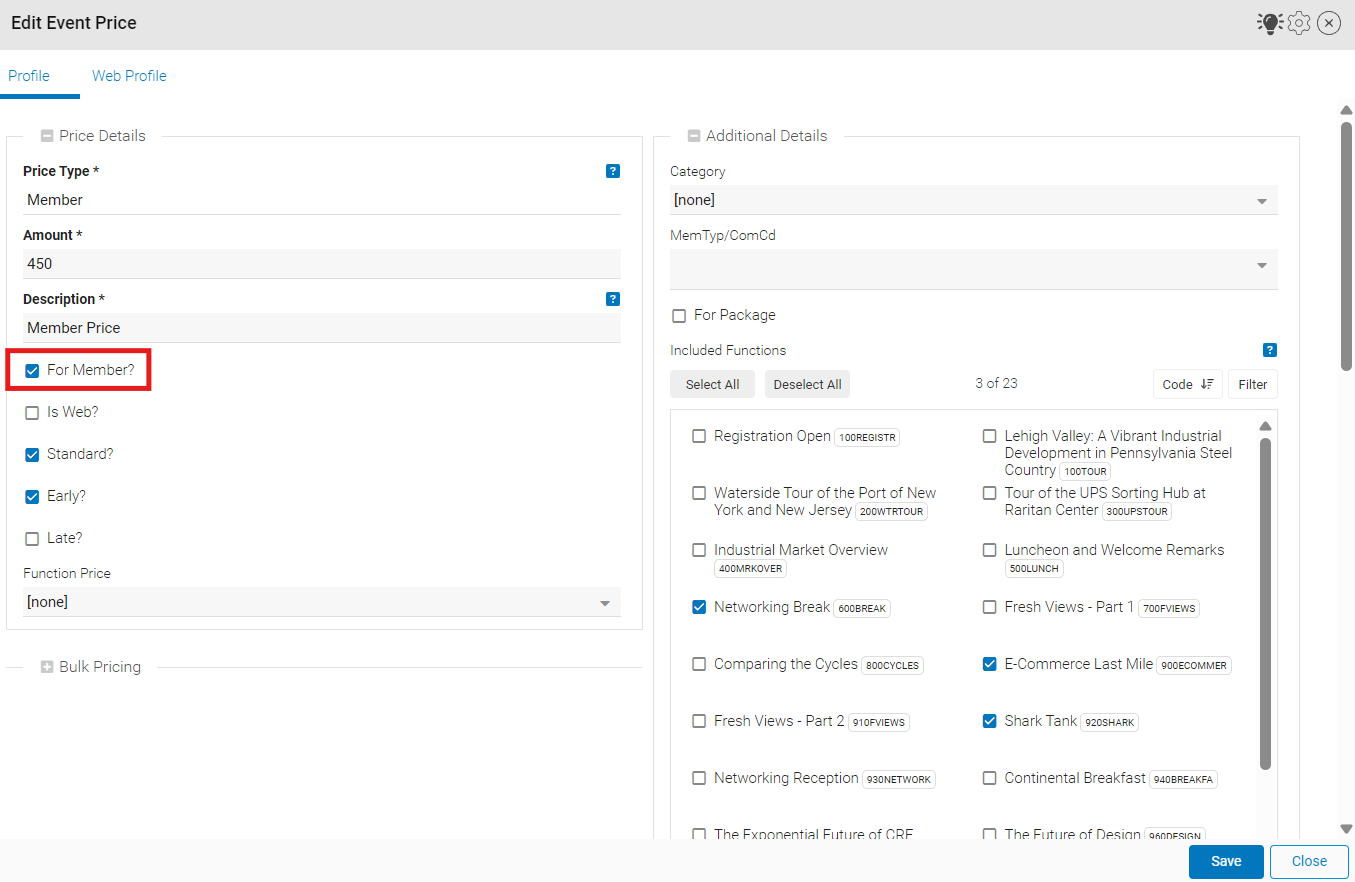Image resolution: width=1355 pixels, height=882 pixels.
Task: Uncheck the Early? checkbox
Action: point(32,497)
